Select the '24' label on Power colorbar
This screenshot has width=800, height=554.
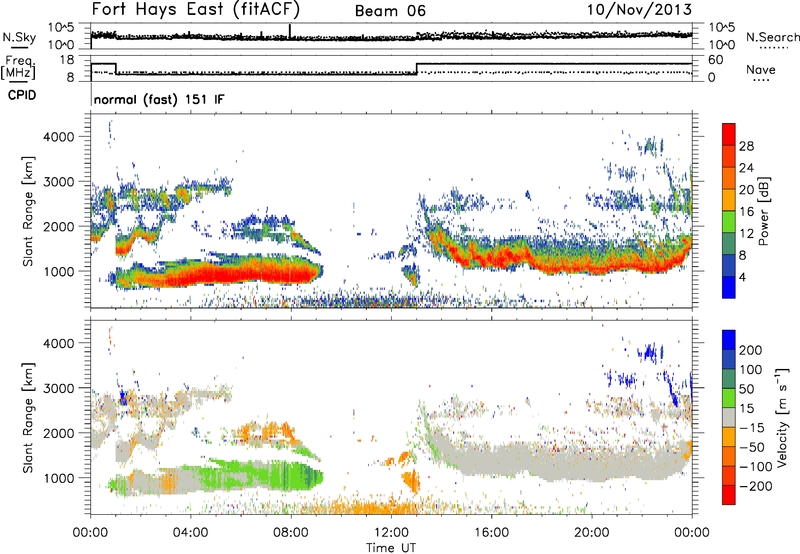(746, 168)
